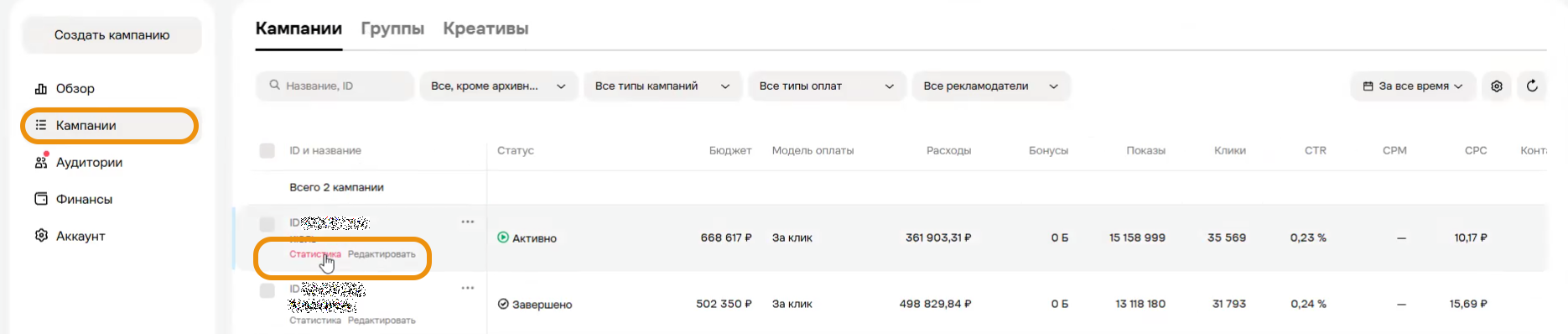The width and height of the screenshot is (1568, 334).
Task: Open three-dot menu for completed campaign
Action: 468,288
